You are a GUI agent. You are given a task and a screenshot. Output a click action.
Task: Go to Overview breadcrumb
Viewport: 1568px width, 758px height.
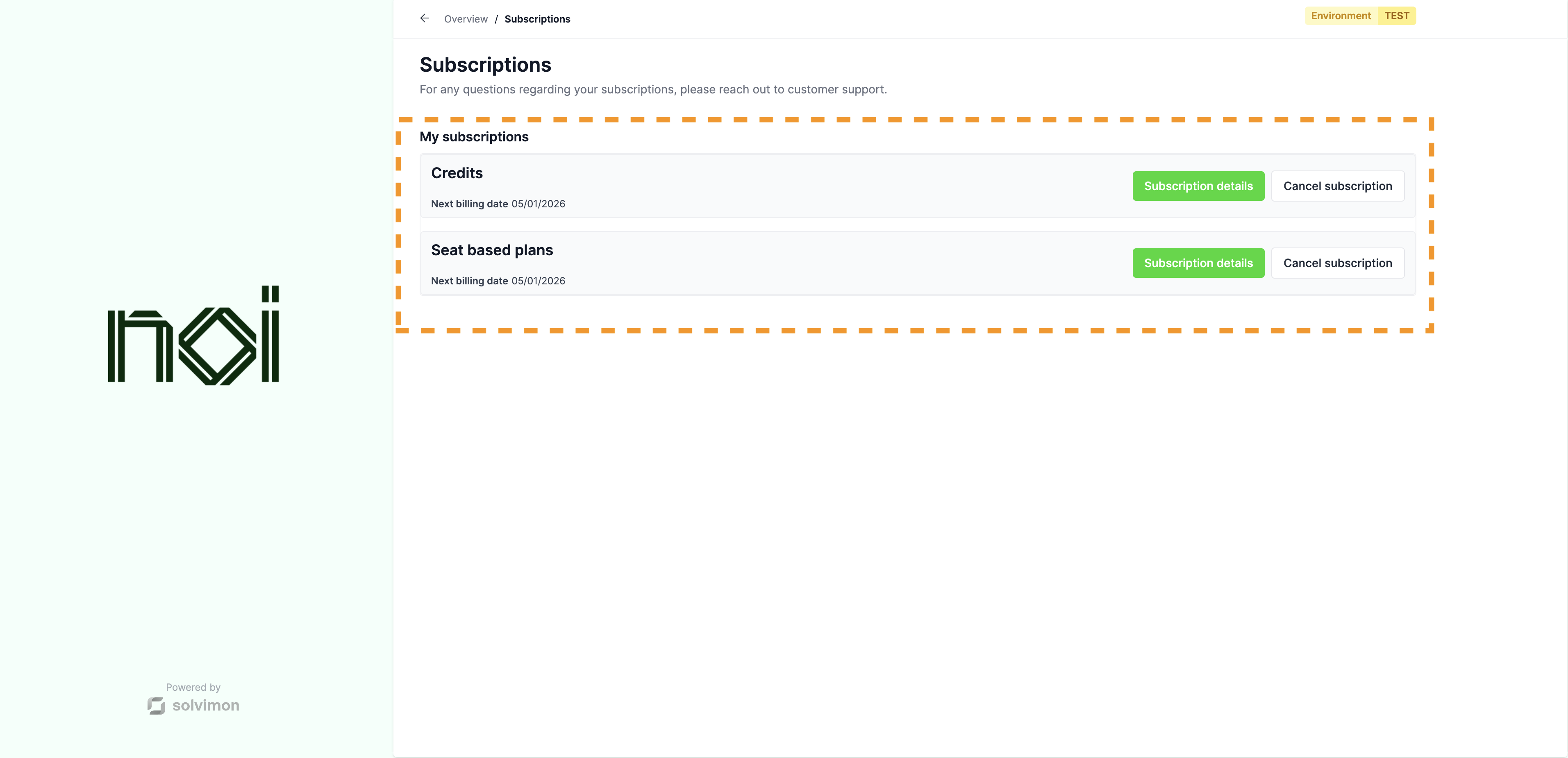pos(466,19)
